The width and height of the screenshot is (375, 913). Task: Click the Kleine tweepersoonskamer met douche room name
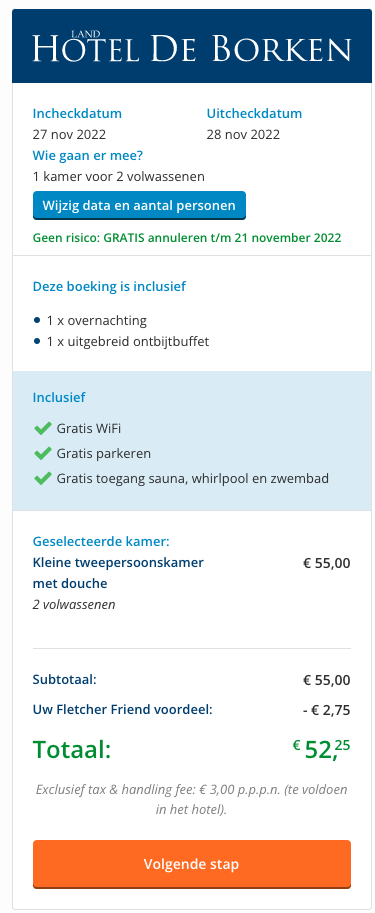click(118, 573)
